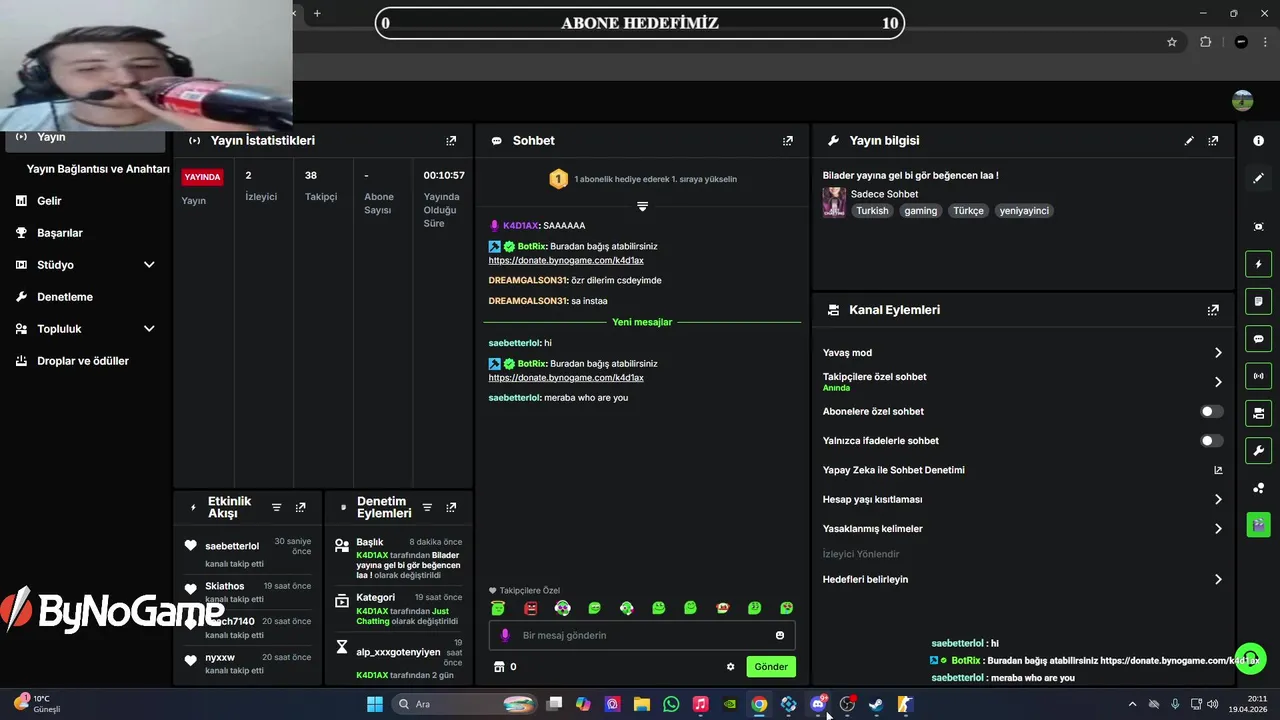Open Hedefleri belirleyin settings
Viewport: 1280px width, 720px height.
(x=1022, y=579)
